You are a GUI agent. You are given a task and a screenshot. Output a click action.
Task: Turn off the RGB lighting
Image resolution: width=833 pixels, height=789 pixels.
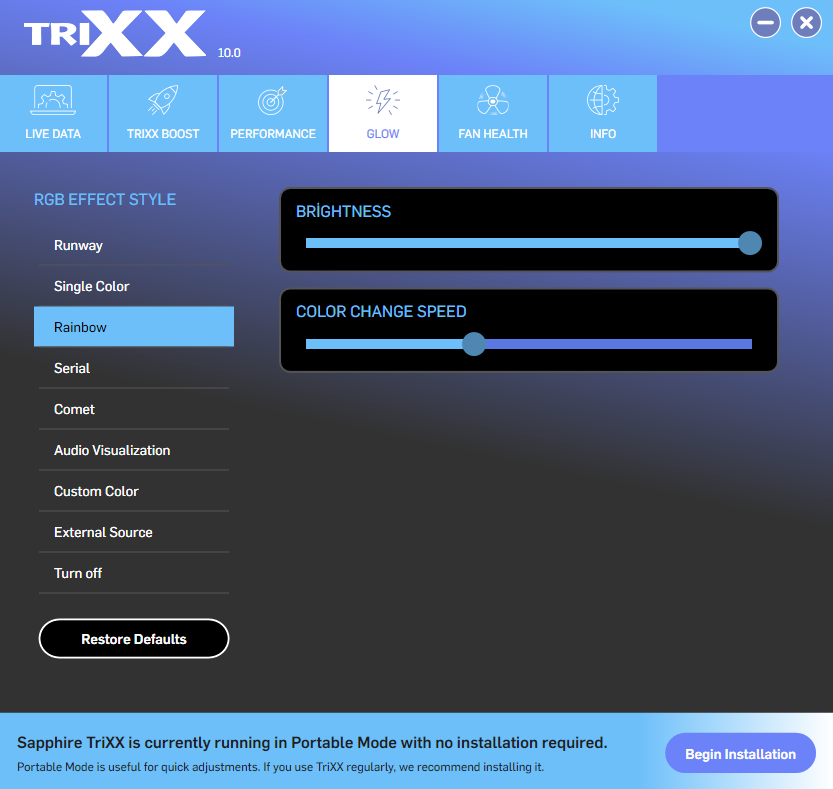coord(134,573)
